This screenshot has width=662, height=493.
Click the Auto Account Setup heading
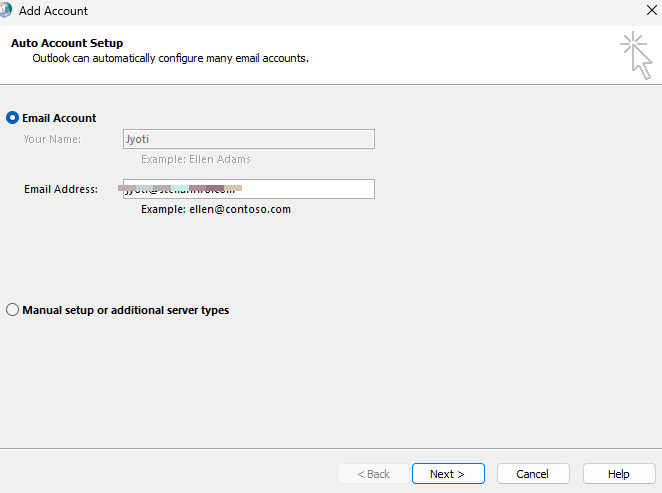[x=67, y=43]
